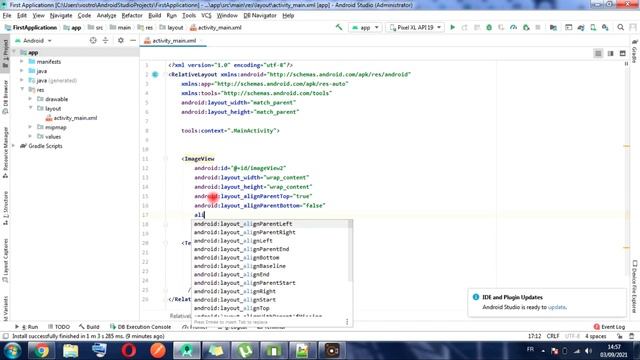Open completion popup options three-dot icon

(x=347, y=322)
